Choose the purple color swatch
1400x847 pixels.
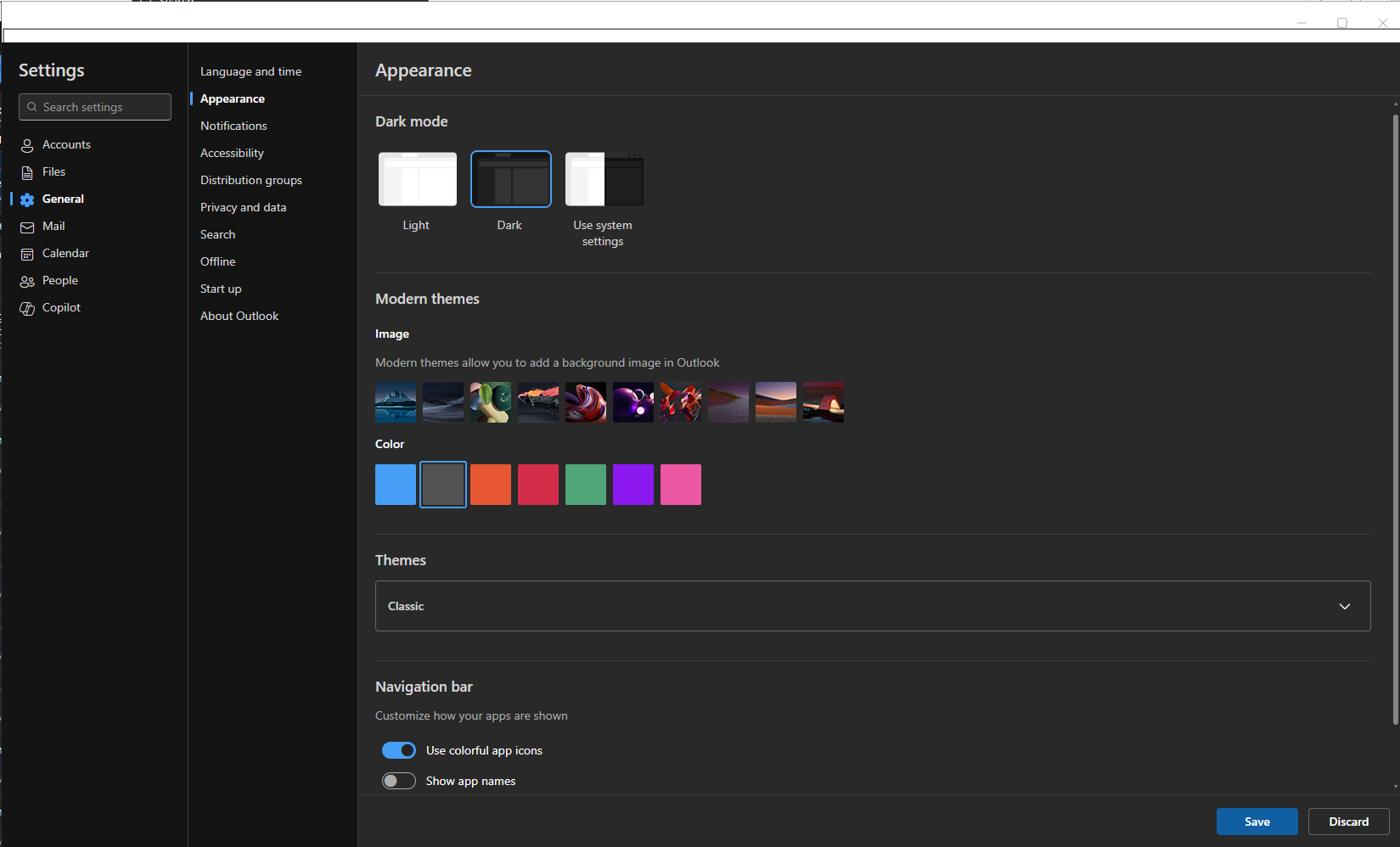[x=633, y=485]
